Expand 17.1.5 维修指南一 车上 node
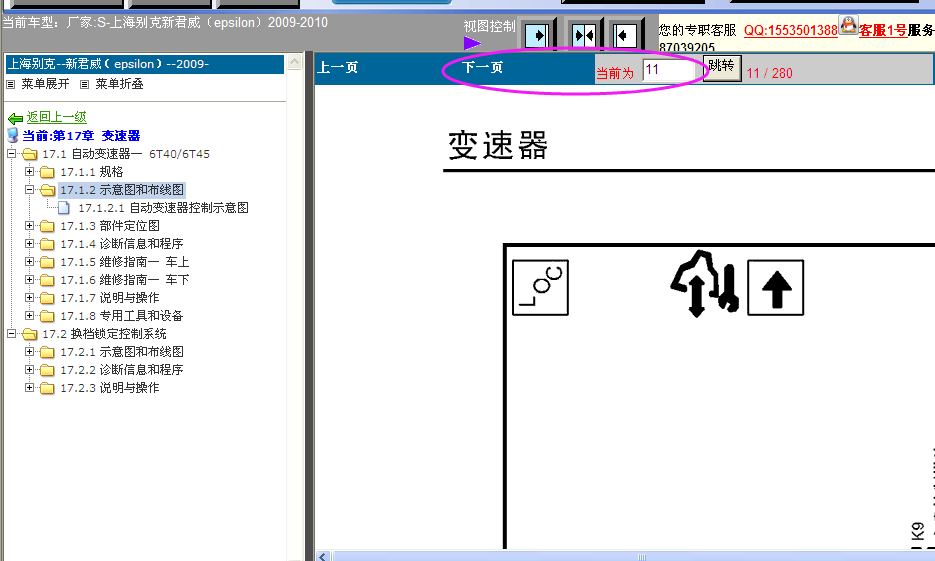Screen dimensions: 935x561 click(x=29, y=261)
